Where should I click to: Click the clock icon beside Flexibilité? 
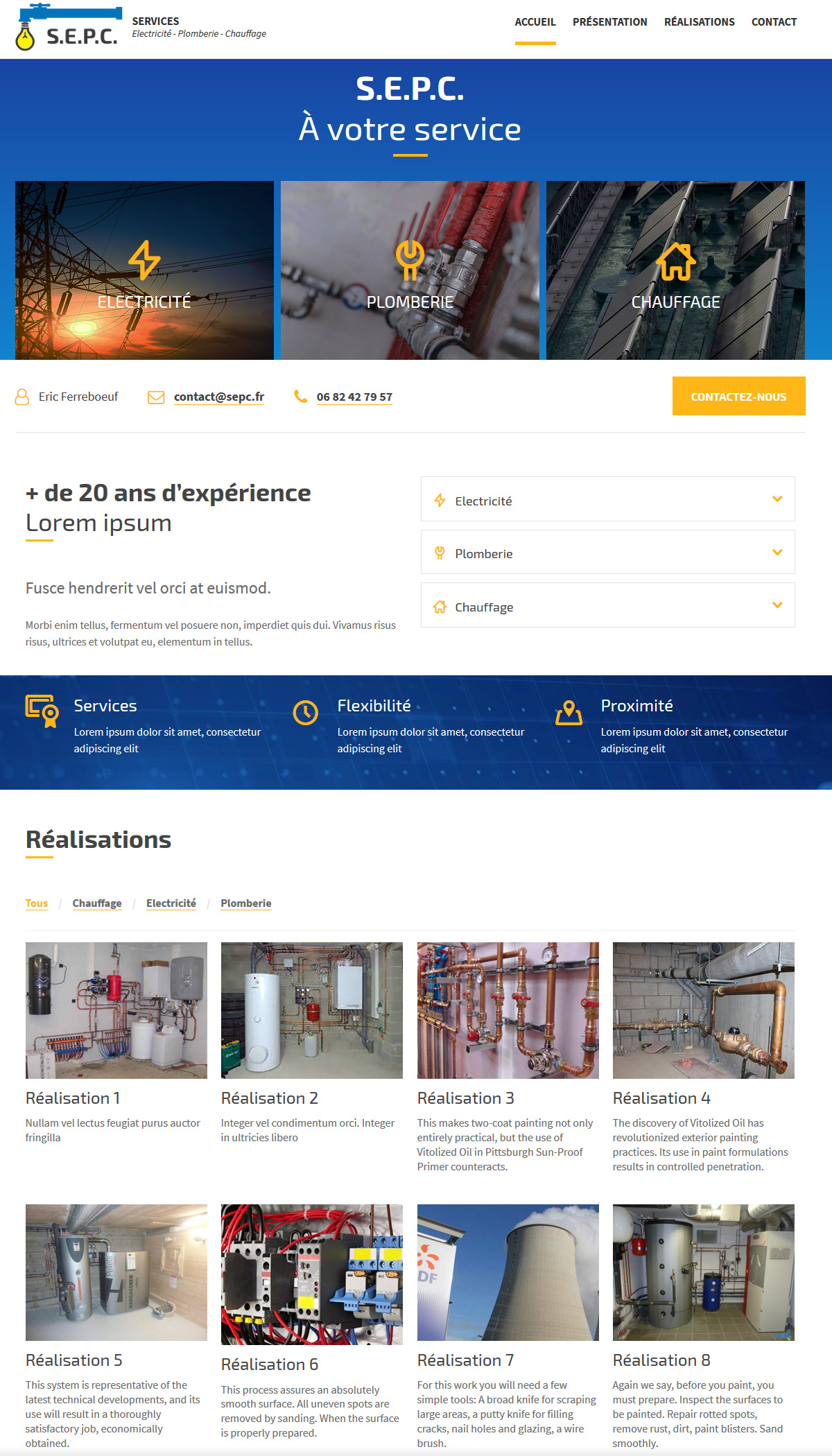tap(305, 713)
